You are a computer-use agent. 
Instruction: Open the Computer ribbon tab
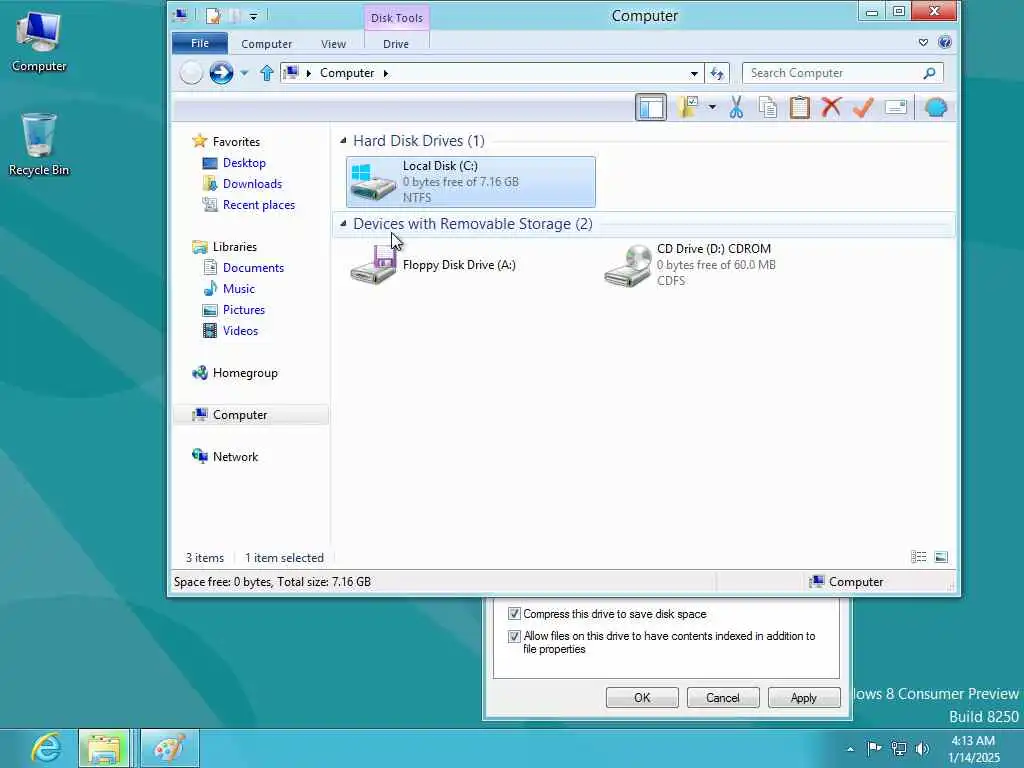pyautogui.click(x=266, y=44)
